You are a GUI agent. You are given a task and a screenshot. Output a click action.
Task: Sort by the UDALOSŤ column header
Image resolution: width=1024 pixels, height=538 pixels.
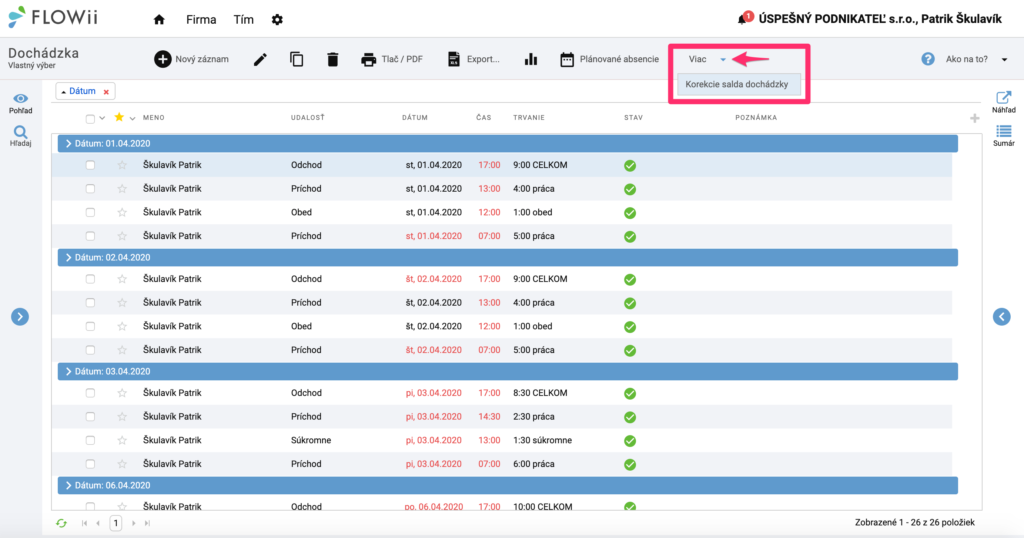(308, 118)
